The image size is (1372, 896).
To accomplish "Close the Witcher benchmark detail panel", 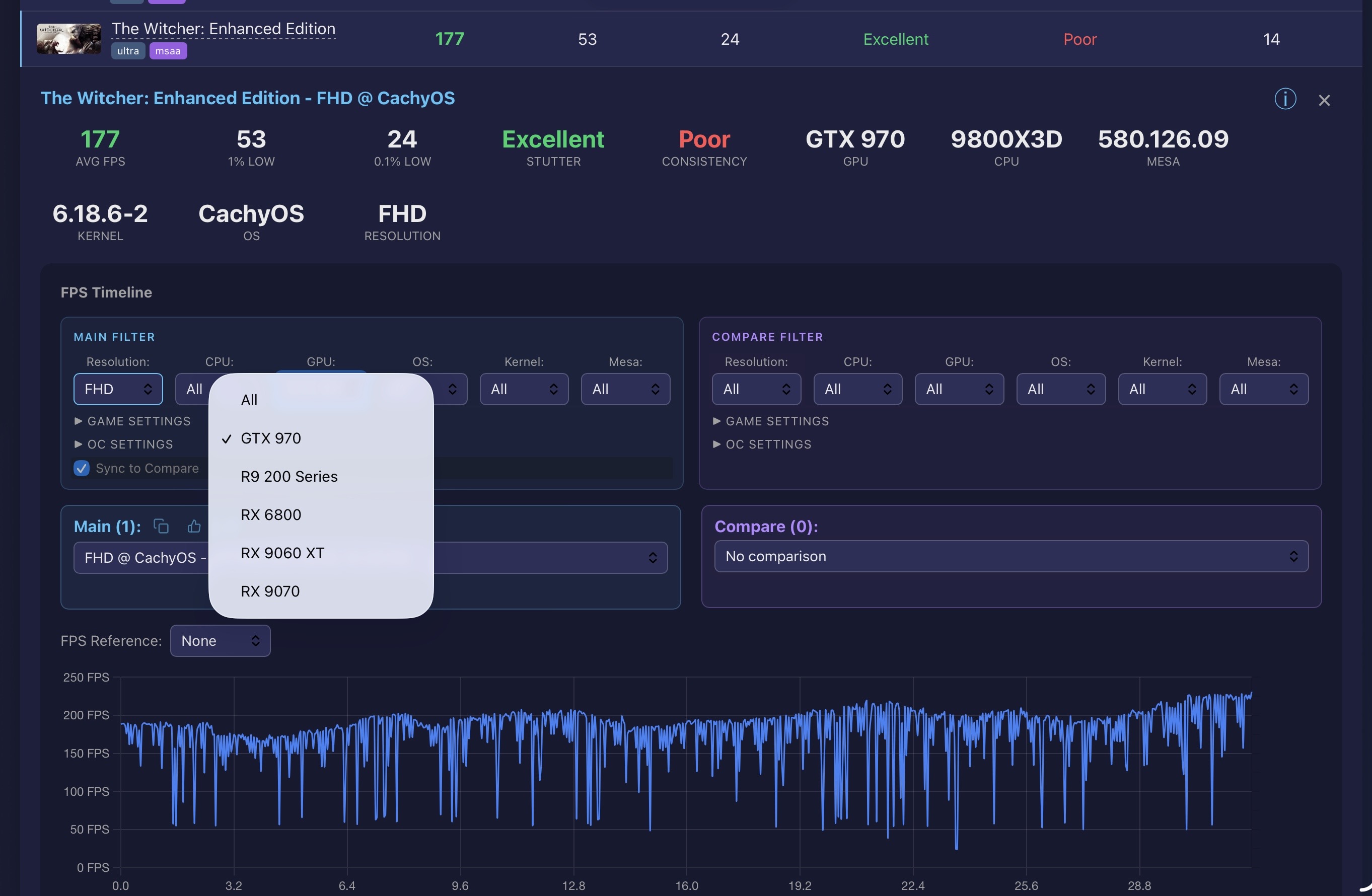I will pyautogui.click(x=1324, y=100).
